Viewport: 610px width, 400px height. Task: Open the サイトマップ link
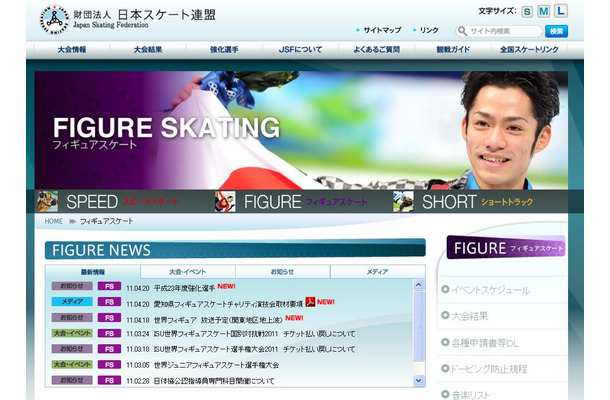pos(382,31)
